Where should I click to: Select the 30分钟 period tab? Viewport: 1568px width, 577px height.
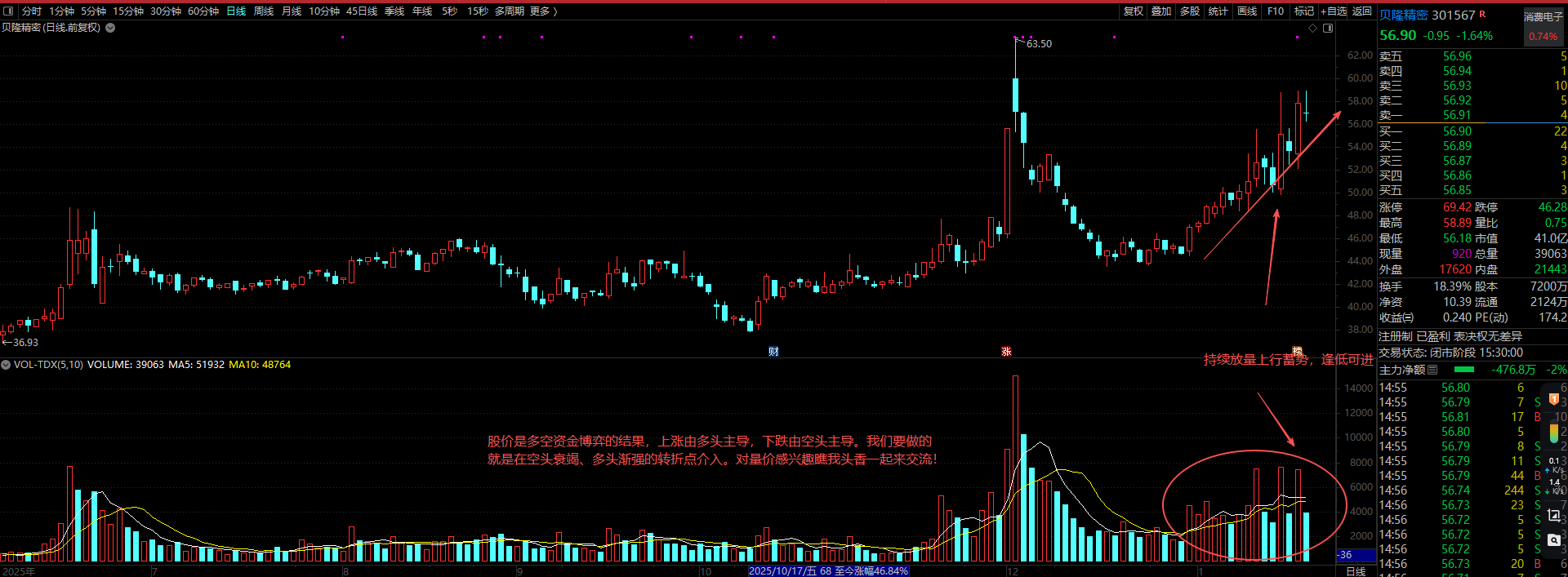click(166, 11)
